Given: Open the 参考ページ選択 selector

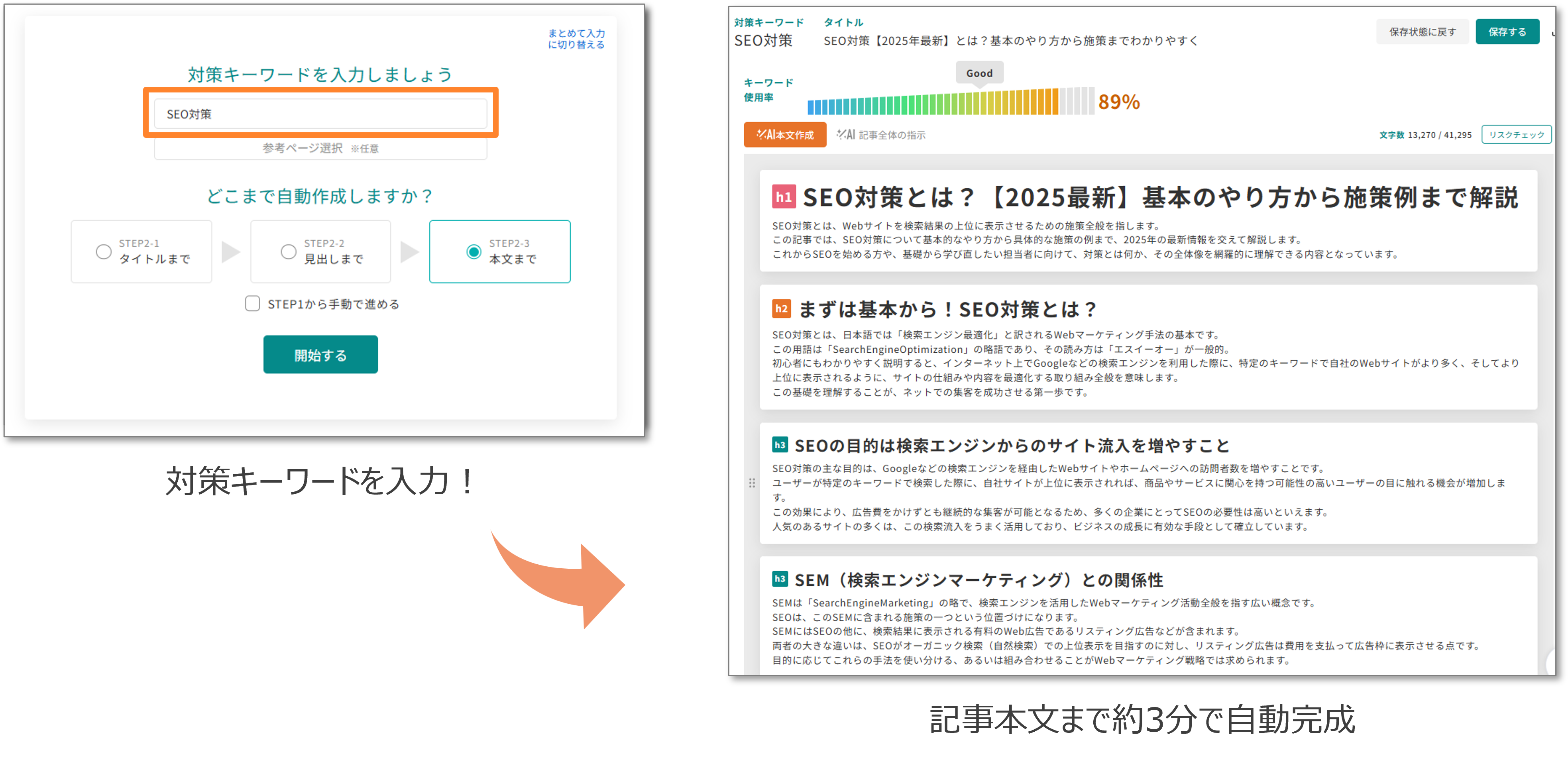Looking at the screenshot, I should pos(320,149).
